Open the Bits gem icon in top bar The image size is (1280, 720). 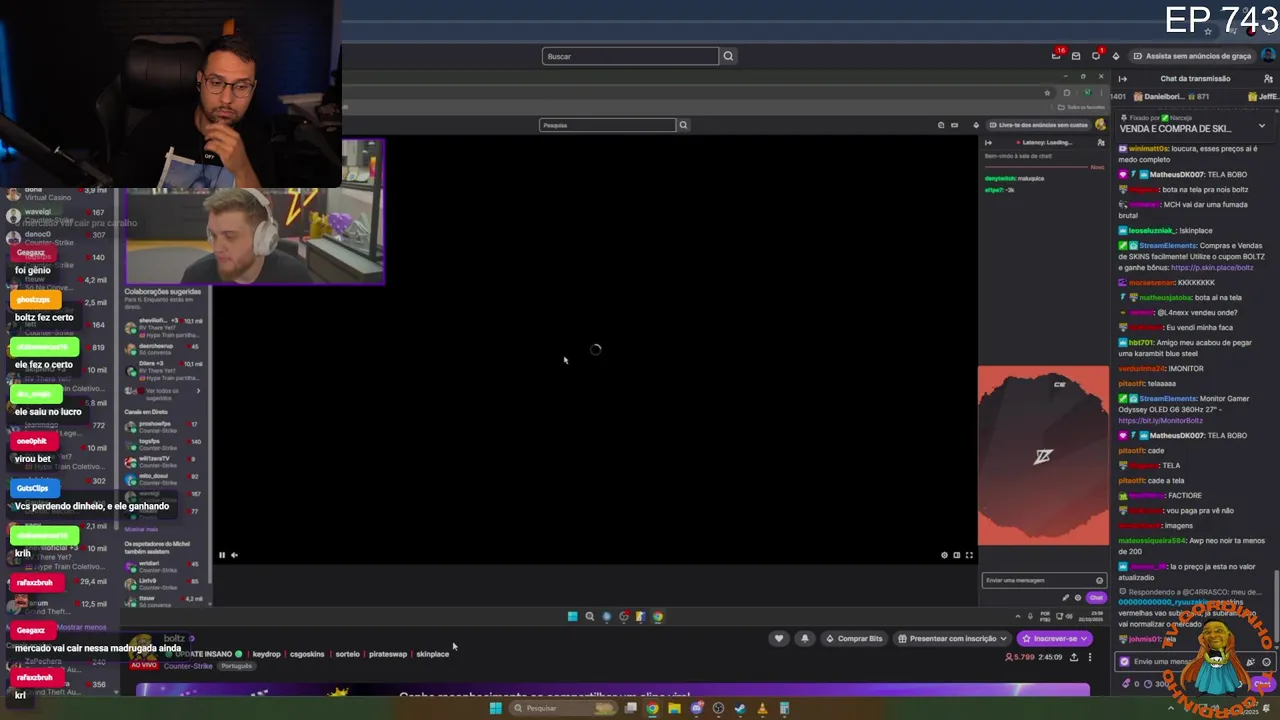point(1116,56)
